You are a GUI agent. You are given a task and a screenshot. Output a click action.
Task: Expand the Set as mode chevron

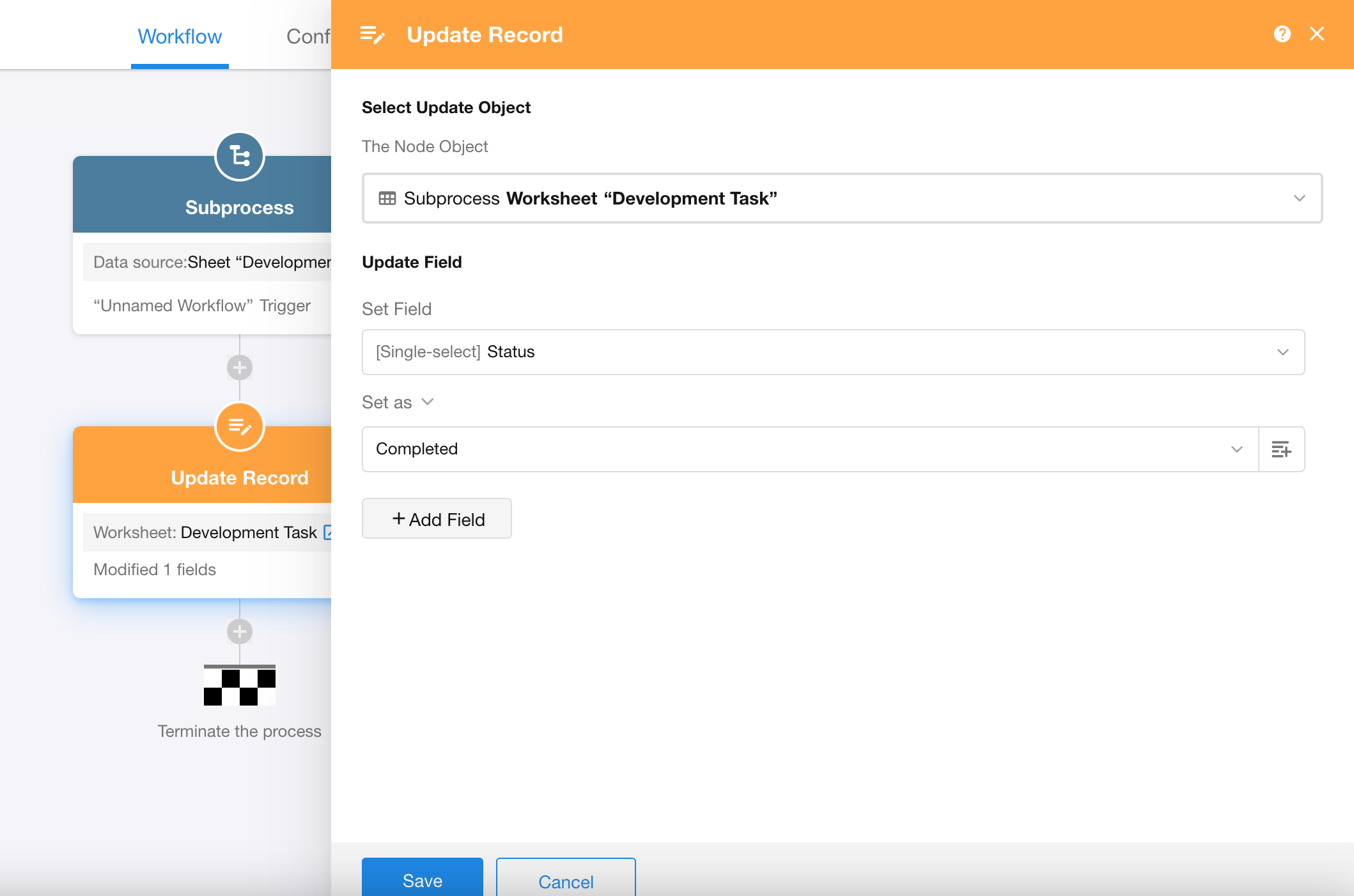428,402
